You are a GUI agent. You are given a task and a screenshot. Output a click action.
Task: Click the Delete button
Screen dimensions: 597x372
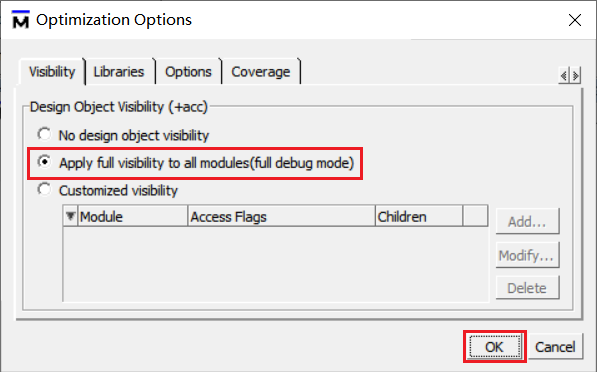pyautogui.click(x=527, y=288)
